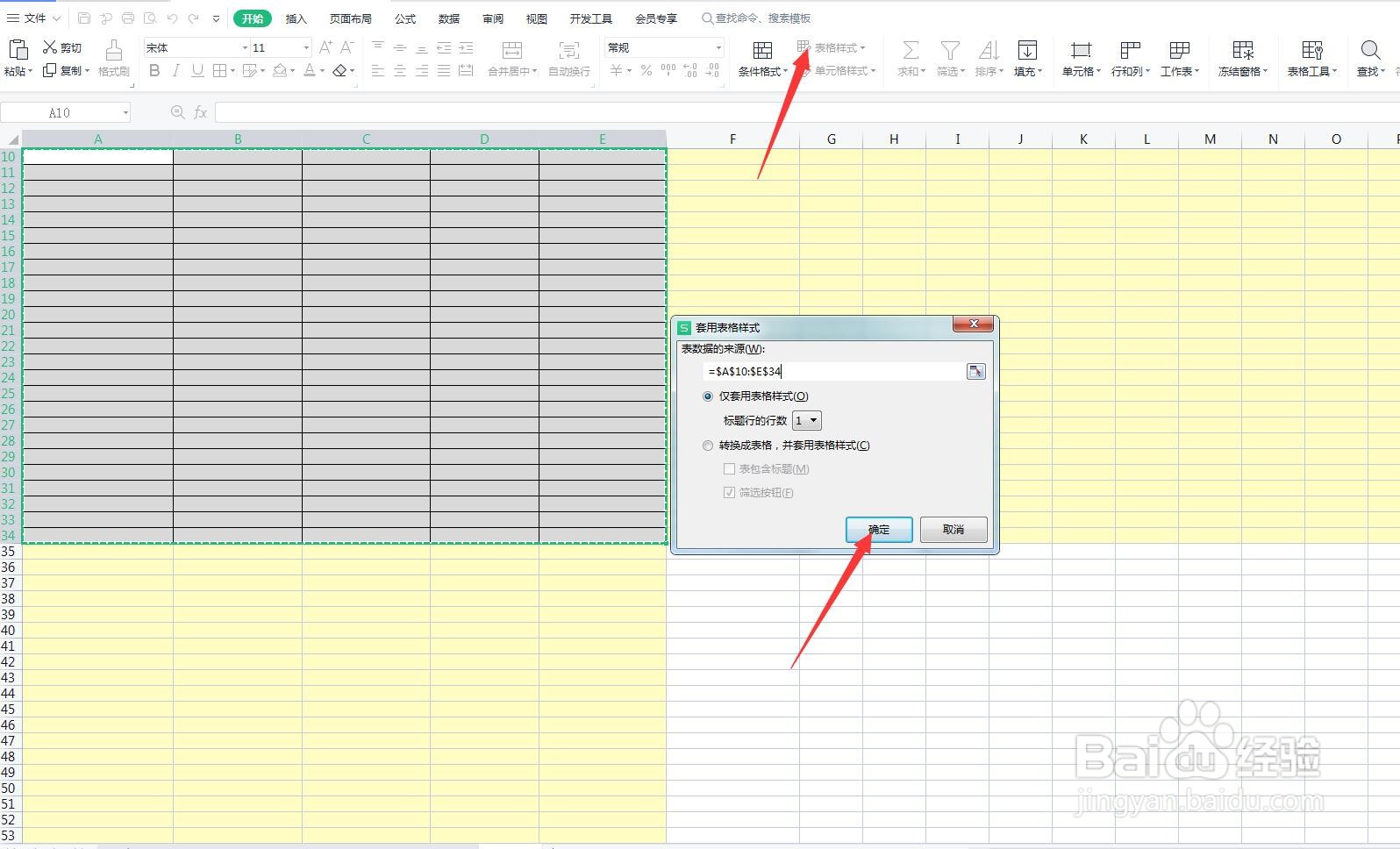The width and height of the screenshot is (1400, 849).
Task: Switch to the Review (审阅) tab
Action: pos(493,18)
